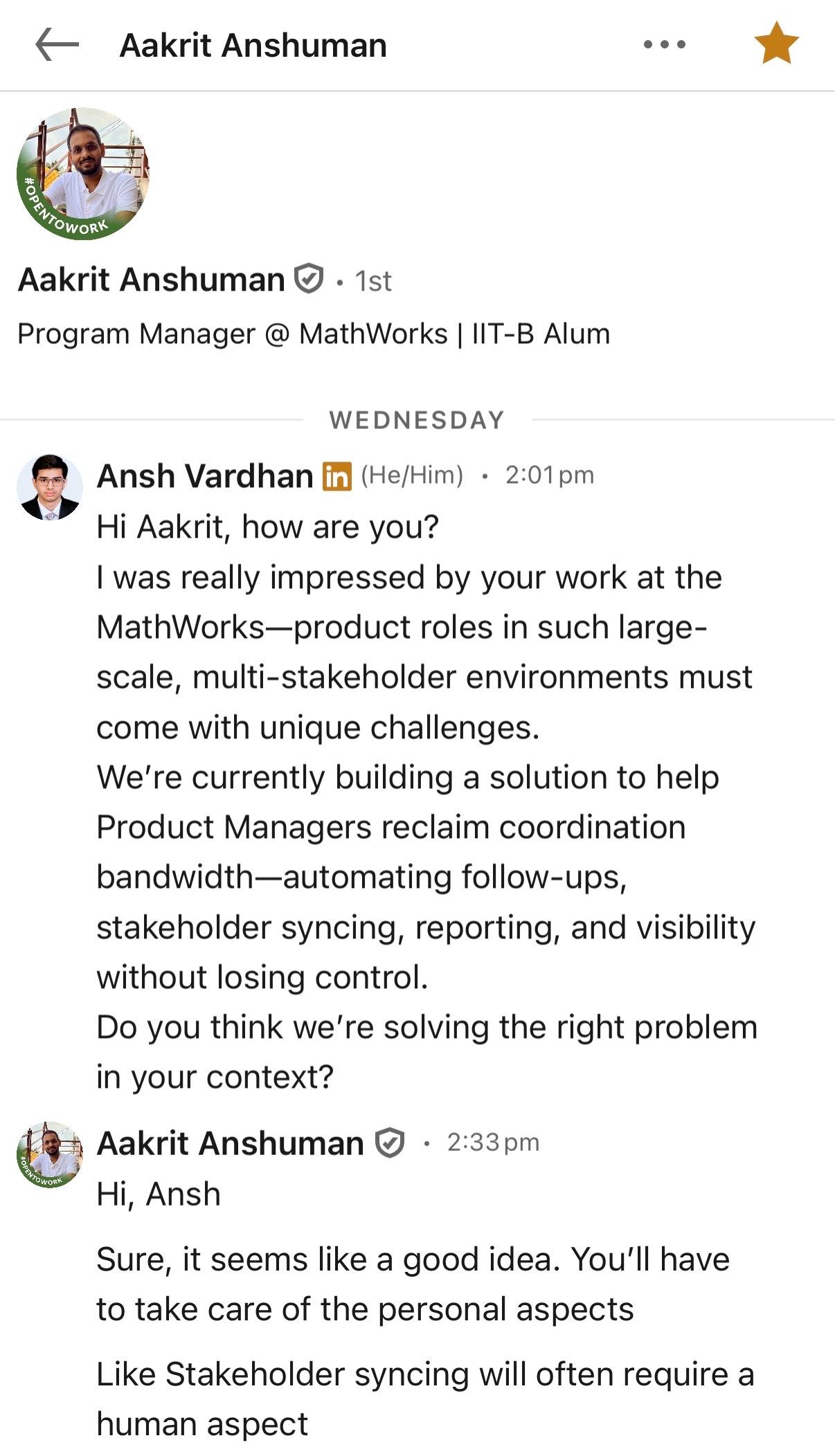
Task: Open Ansh Vardhan's small profile picture
Action: pyautogui.click(x=49, y=487)
